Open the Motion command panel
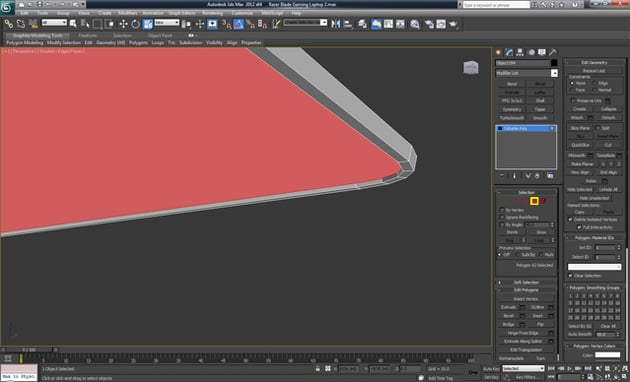630x382 pixels. click(531, 52)
